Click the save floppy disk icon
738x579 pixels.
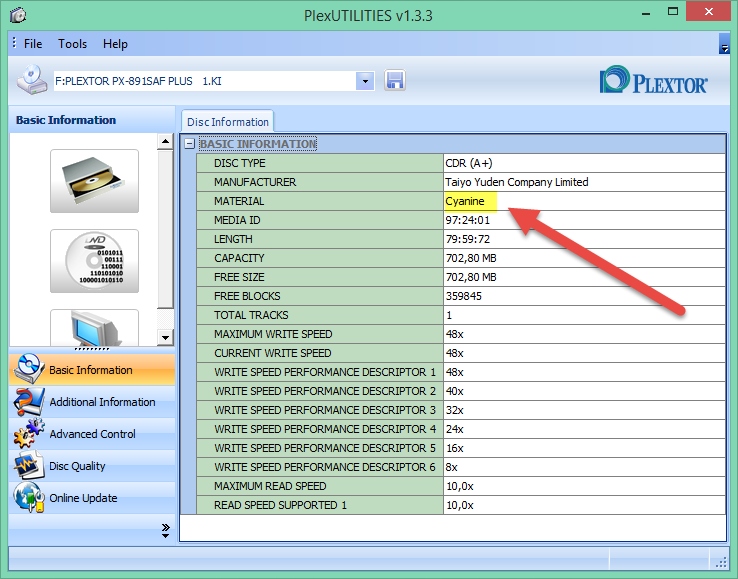click(x=394, y=81)
